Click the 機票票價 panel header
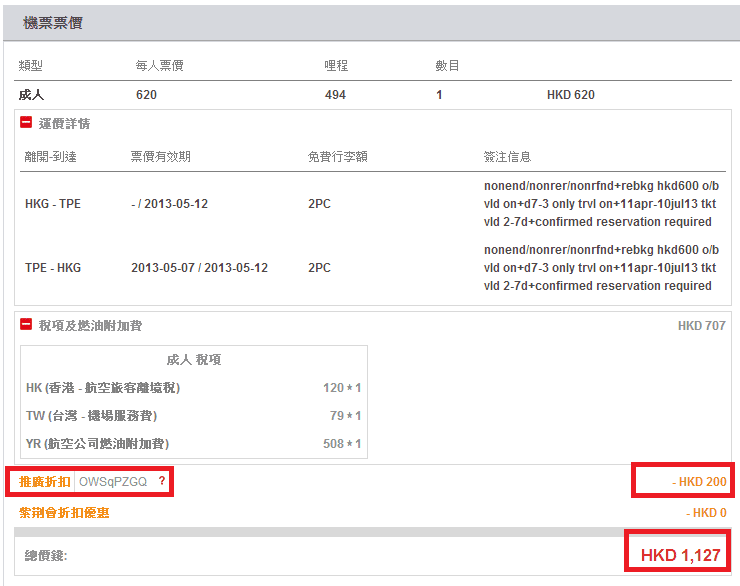Viewport: 740px width, 586px height. click(x=52, y=22)
